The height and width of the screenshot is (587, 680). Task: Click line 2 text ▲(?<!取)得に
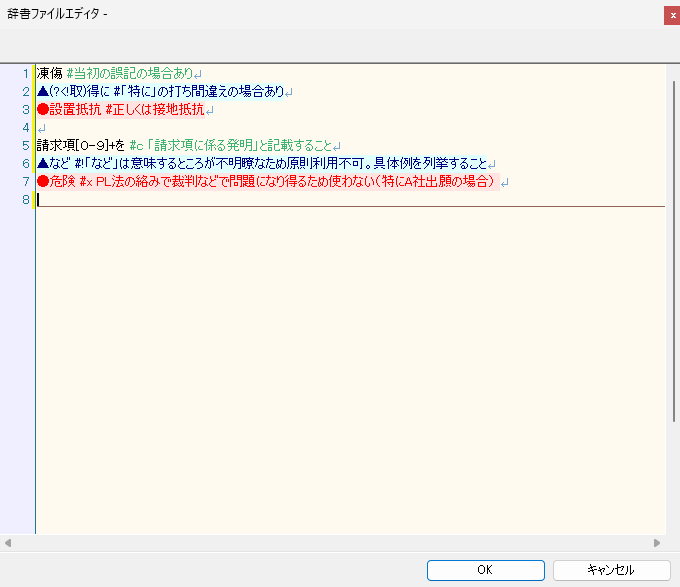click(x=73, y=91)
